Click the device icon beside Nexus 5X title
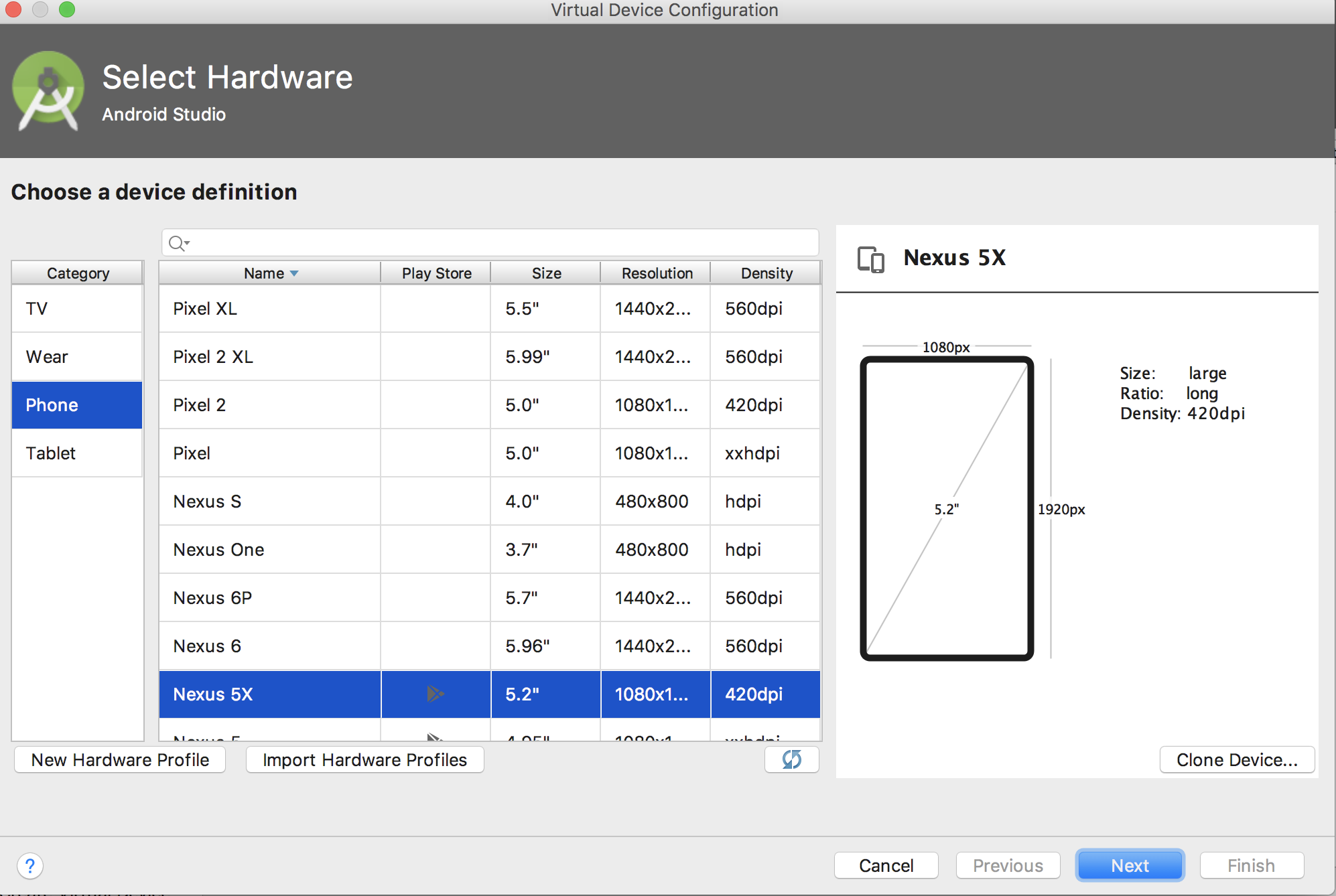Viewport: 1336px width, 896px height. coord(870,258)
